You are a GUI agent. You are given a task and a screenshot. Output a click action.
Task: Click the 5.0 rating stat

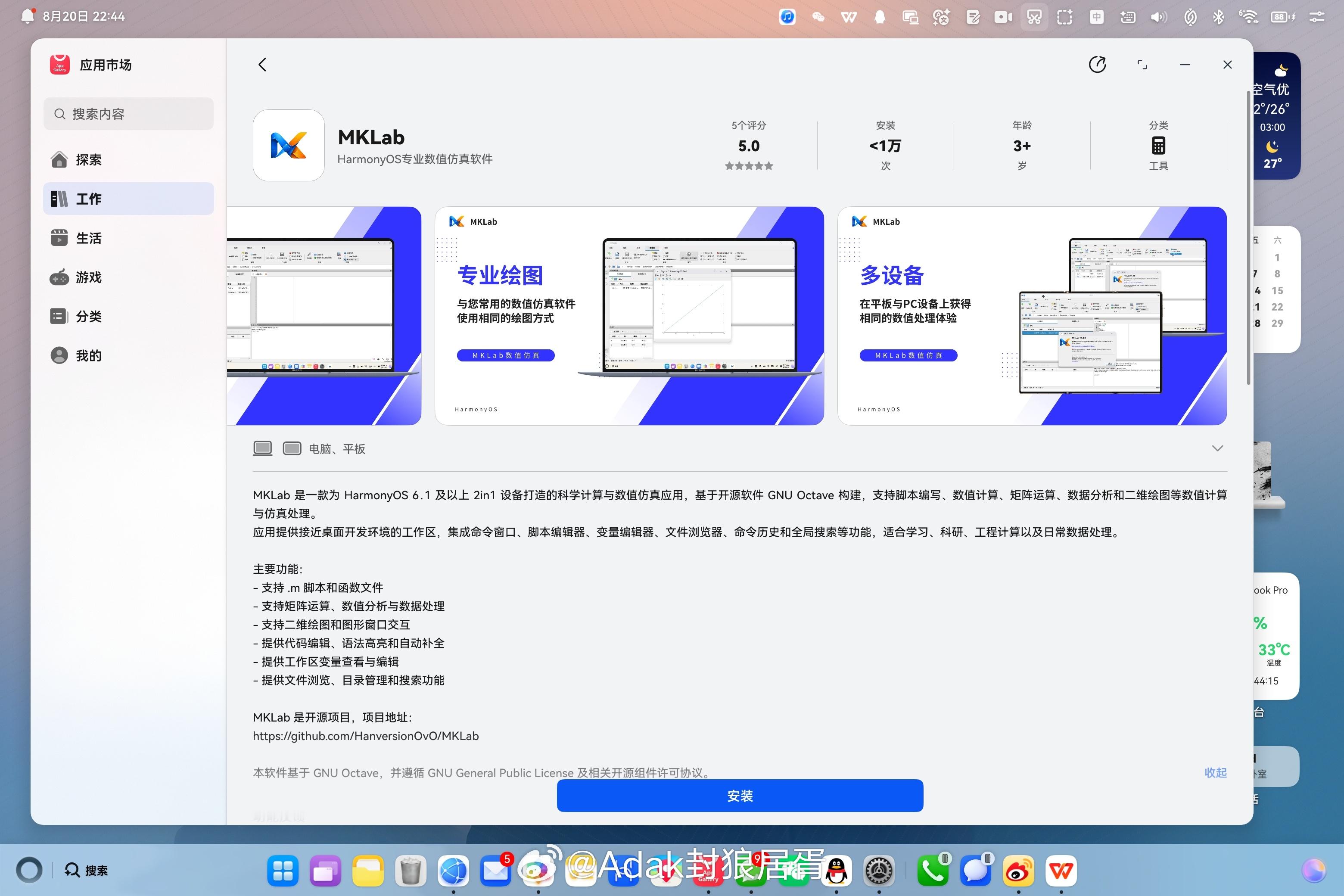click(x=749, y=146)
